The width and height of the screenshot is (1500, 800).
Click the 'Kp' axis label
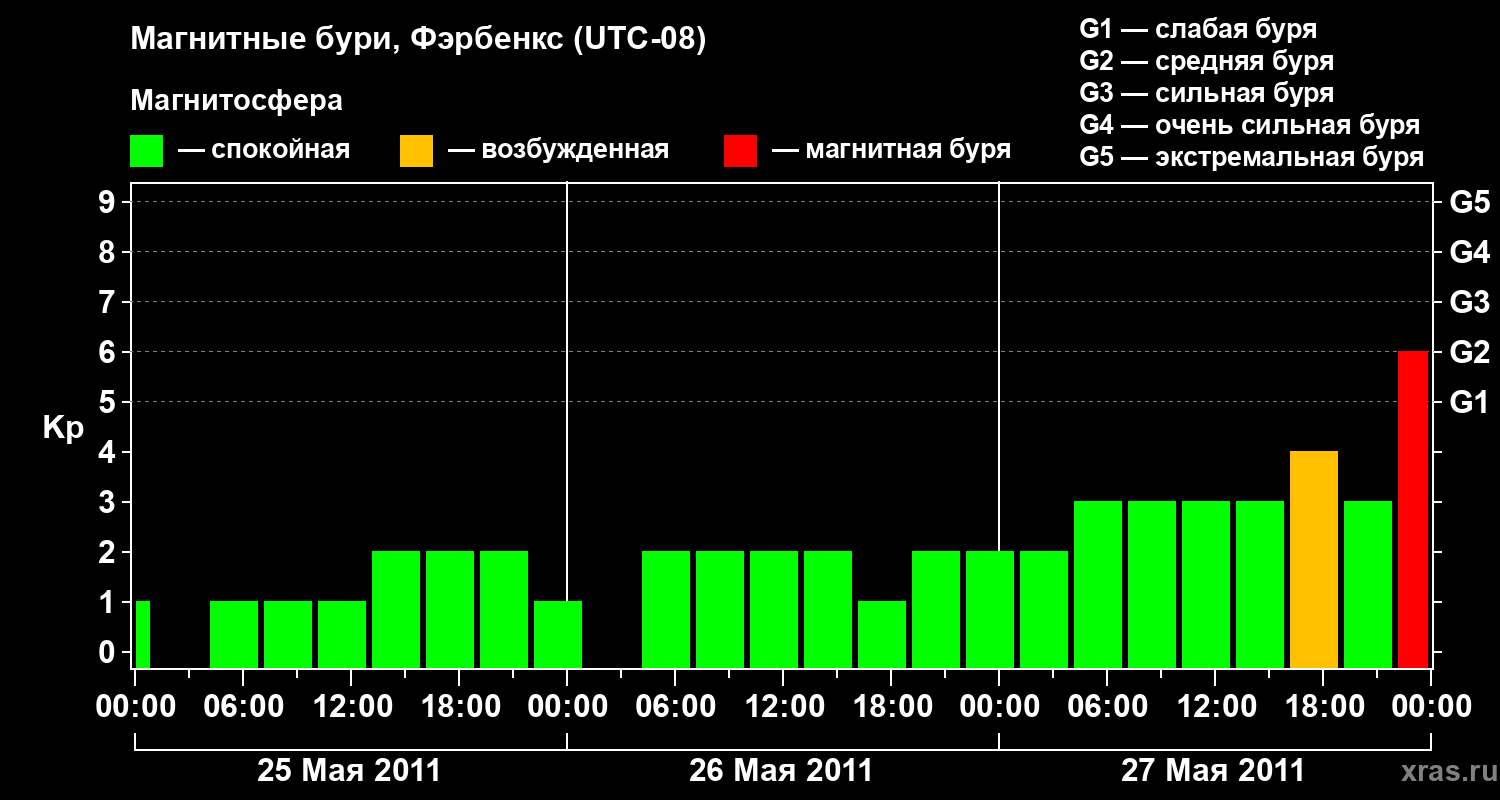(x=63, y=428)
